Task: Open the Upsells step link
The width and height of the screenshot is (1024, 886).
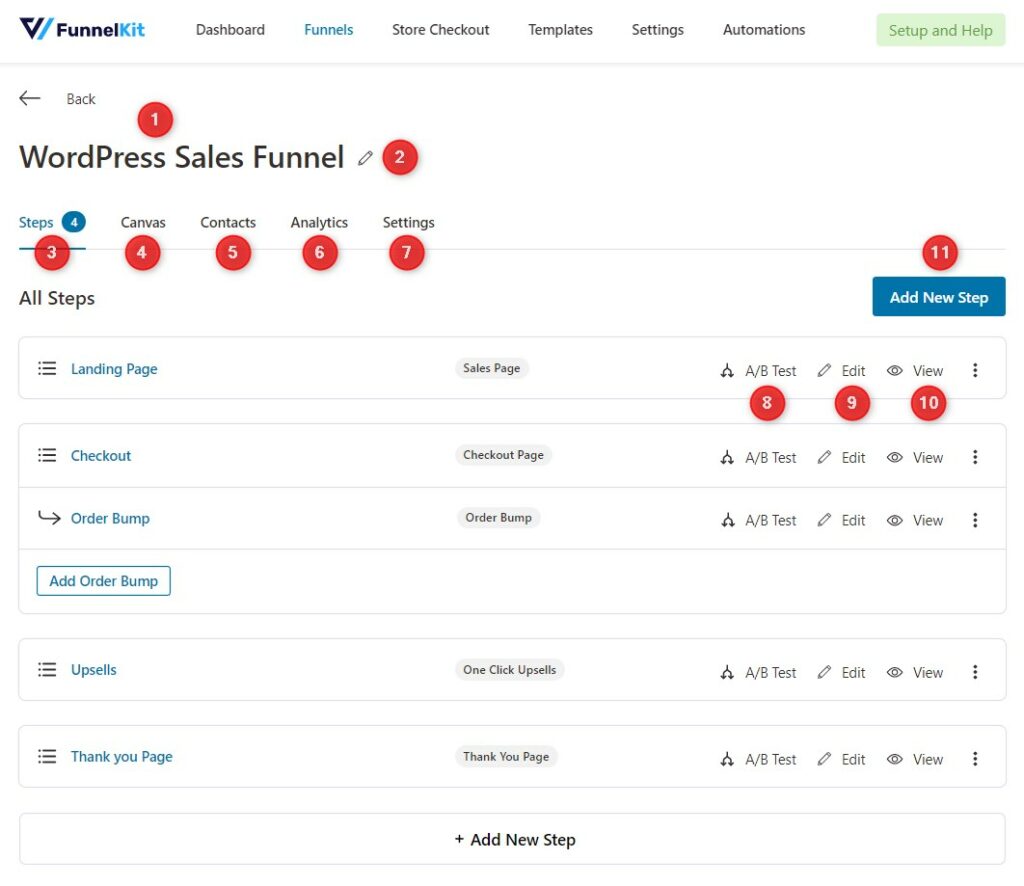Action: pos(93,669)
